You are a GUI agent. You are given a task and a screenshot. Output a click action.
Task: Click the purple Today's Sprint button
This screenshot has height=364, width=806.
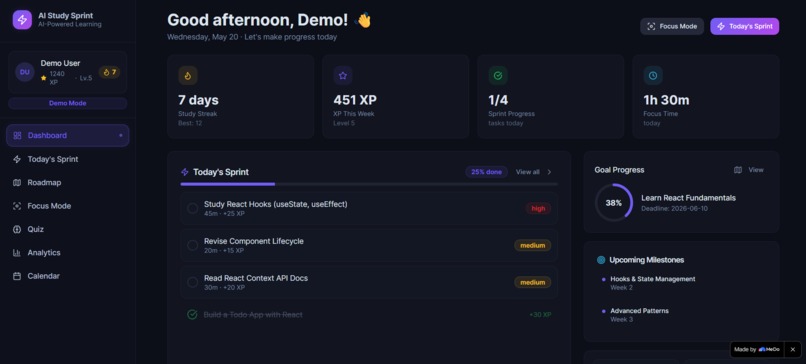tap(745, 26)
